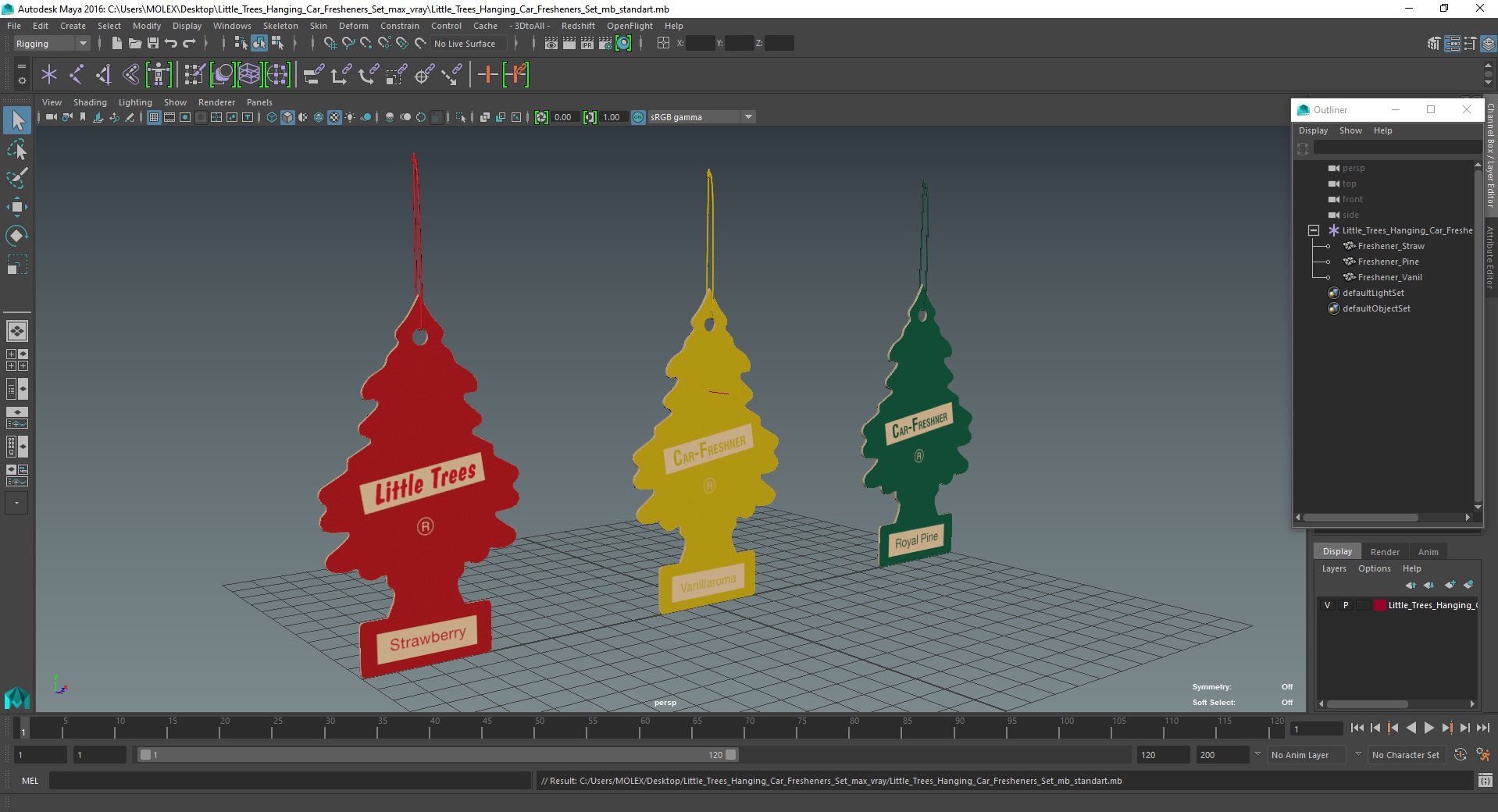The height and width of the screenshot is (812, 1498).
Task: Select the Create Joints tool on the shelf
Action: tap(77, 75)
